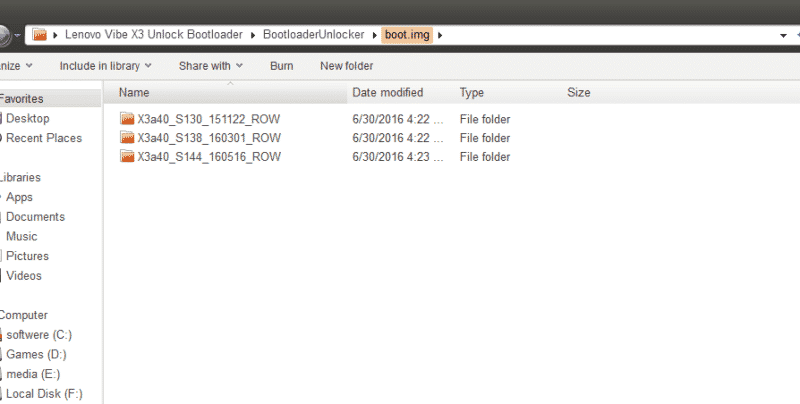Open Games (D:) drive
The image size is (800, 404).
pyautogui.click(x=36, y=354)
